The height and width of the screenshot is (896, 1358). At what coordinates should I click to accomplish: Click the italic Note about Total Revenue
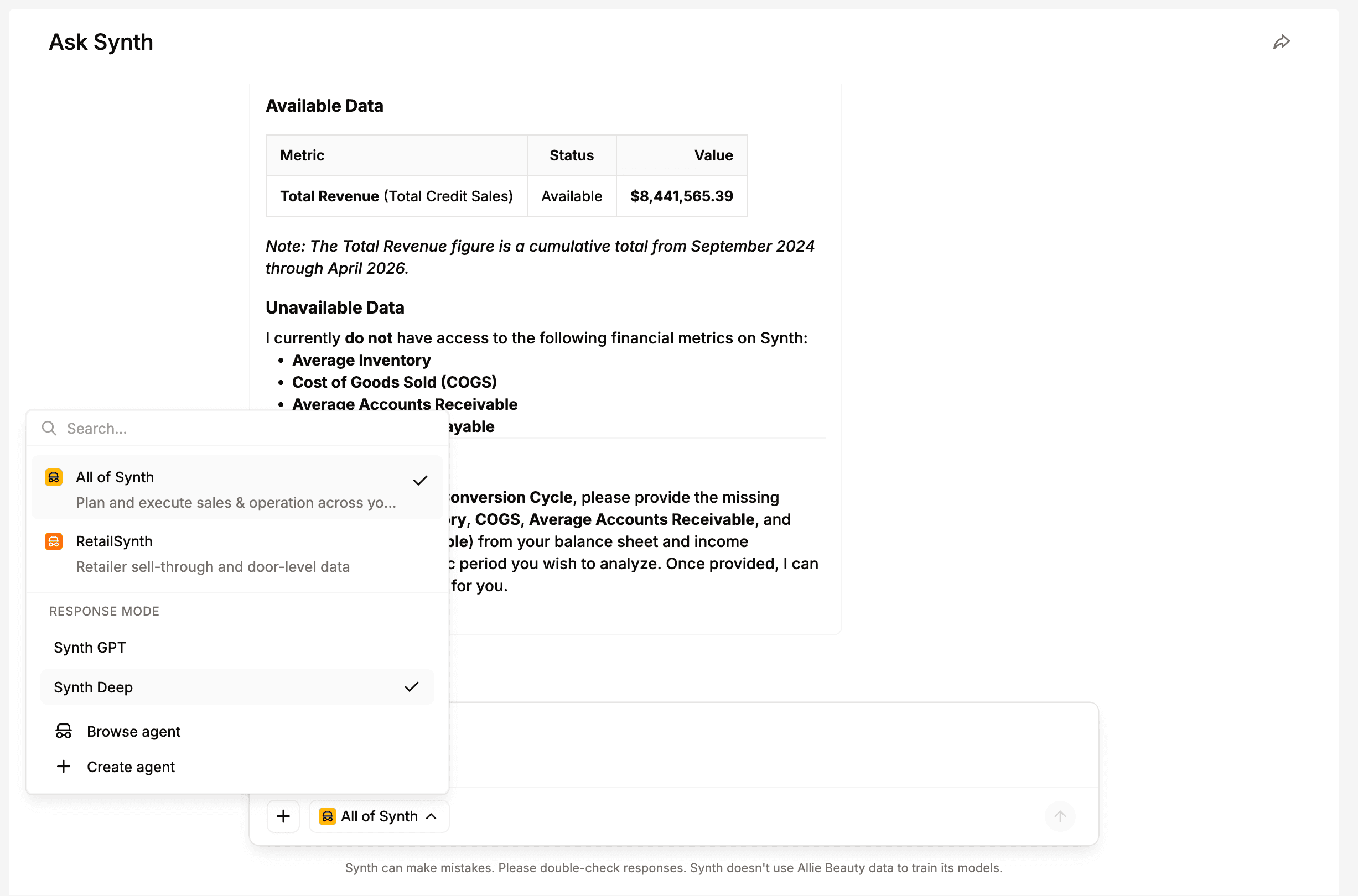(540, 257)
